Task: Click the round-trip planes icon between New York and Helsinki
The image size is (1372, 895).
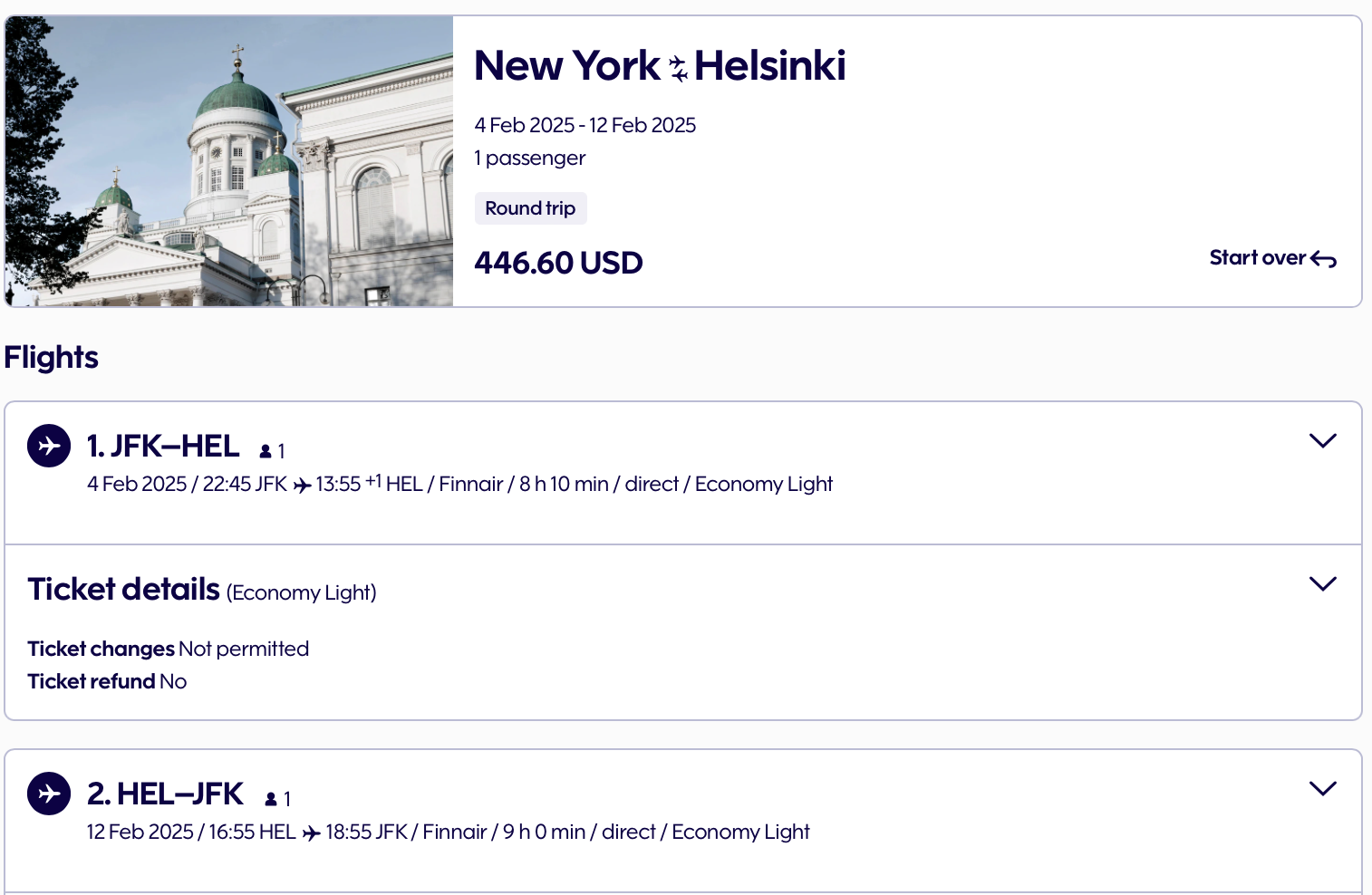Action: pyautogui.click(x=678, y=68)
